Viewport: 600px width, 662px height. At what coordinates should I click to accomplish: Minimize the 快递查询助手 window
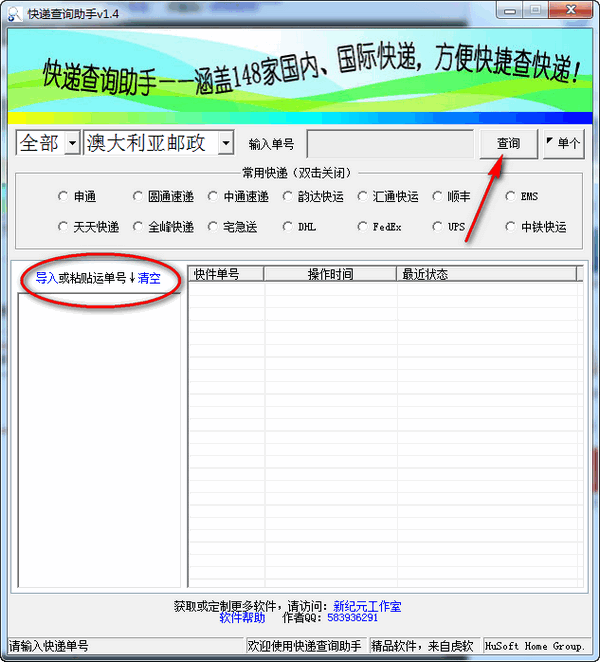pyautogui.click(x=510, y=10)
